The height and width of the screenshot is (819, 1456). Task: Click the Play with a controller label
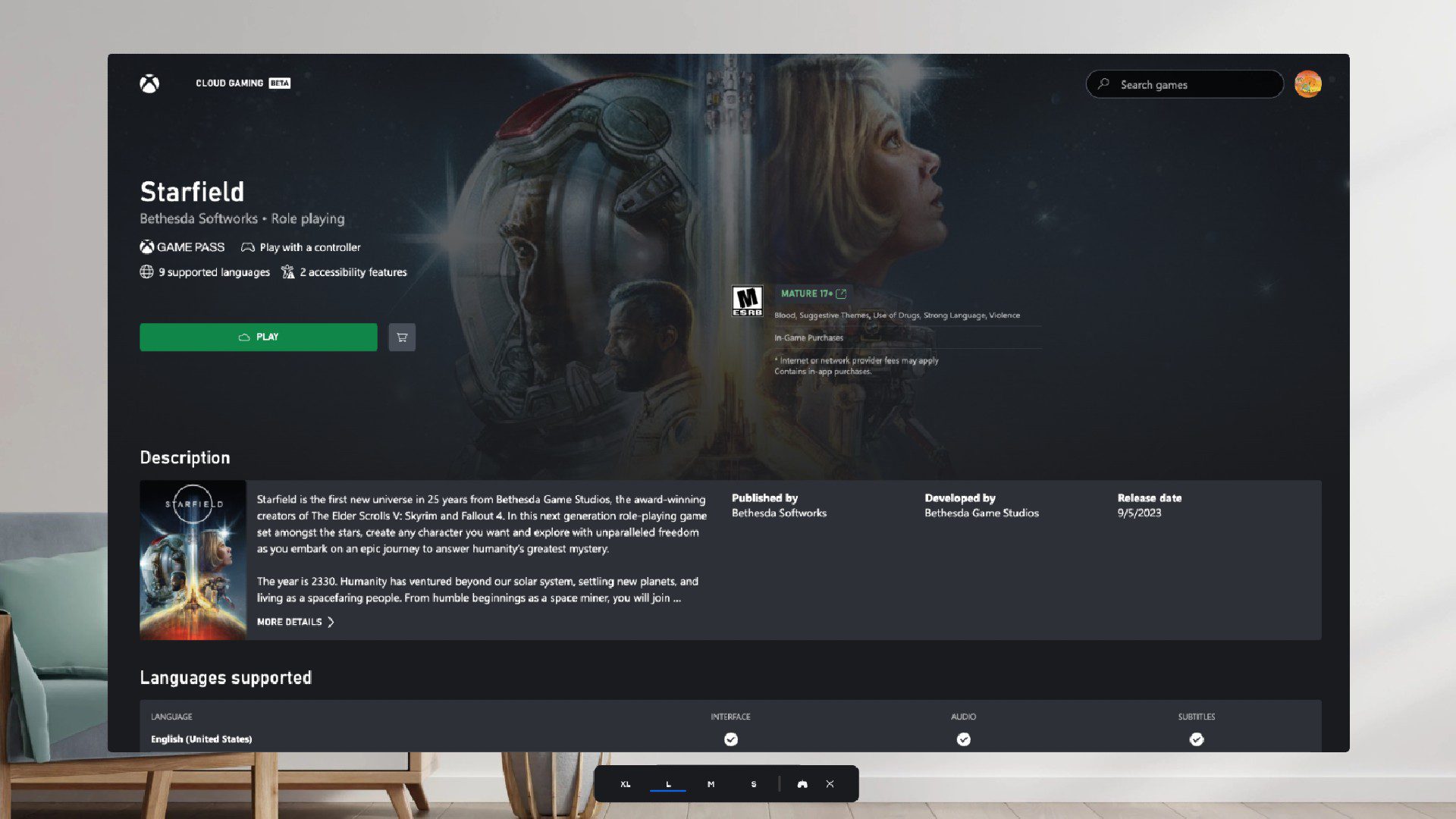click(310, 247)
